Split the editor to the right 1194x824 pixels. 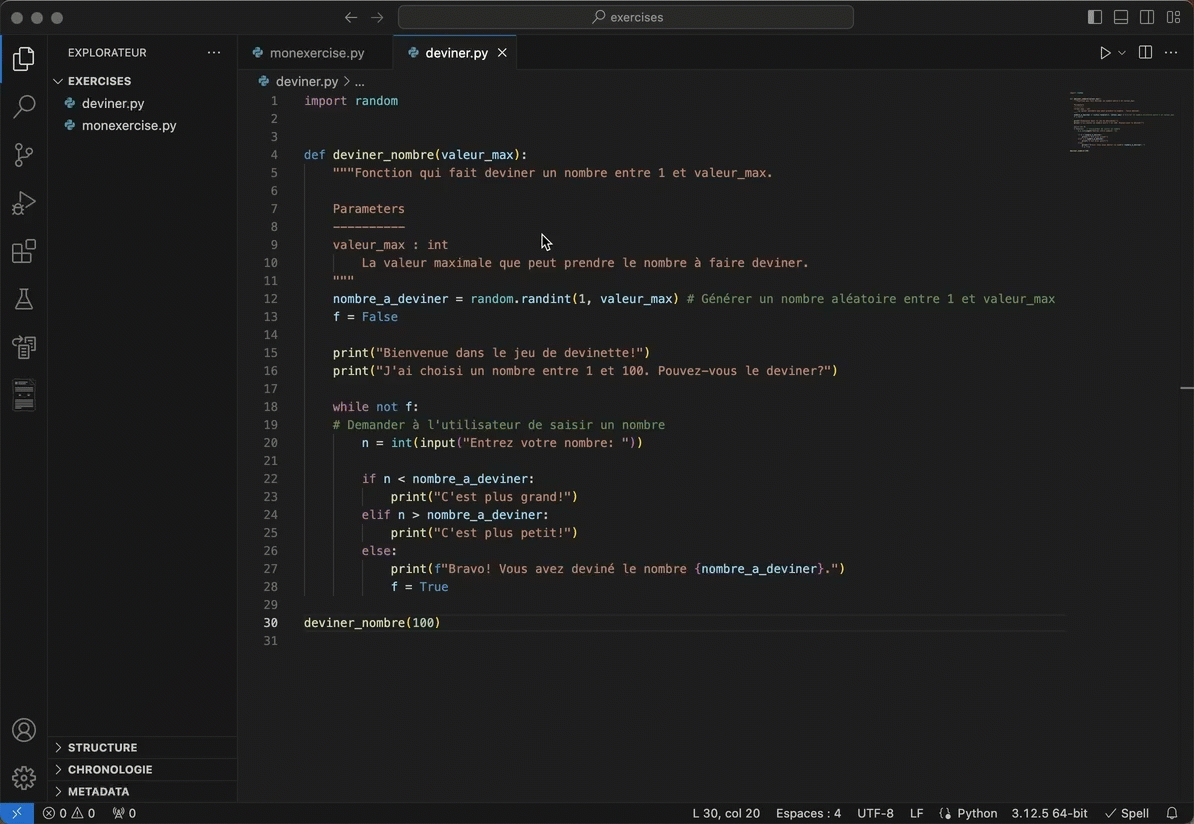click(x=1145, y=53)
